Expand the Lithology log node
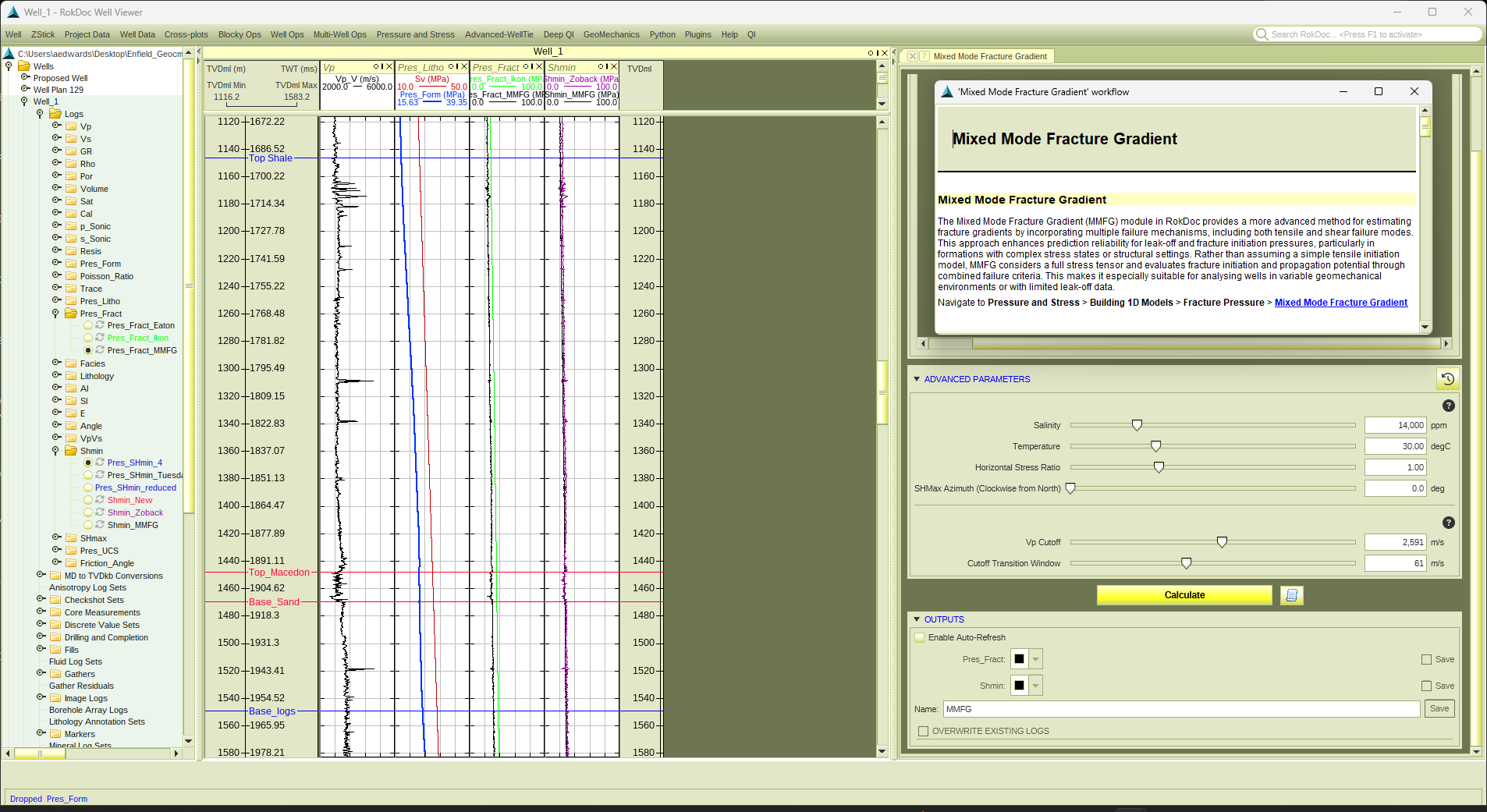The width and height of the screenshot is (1487, 812). point(56,375)
